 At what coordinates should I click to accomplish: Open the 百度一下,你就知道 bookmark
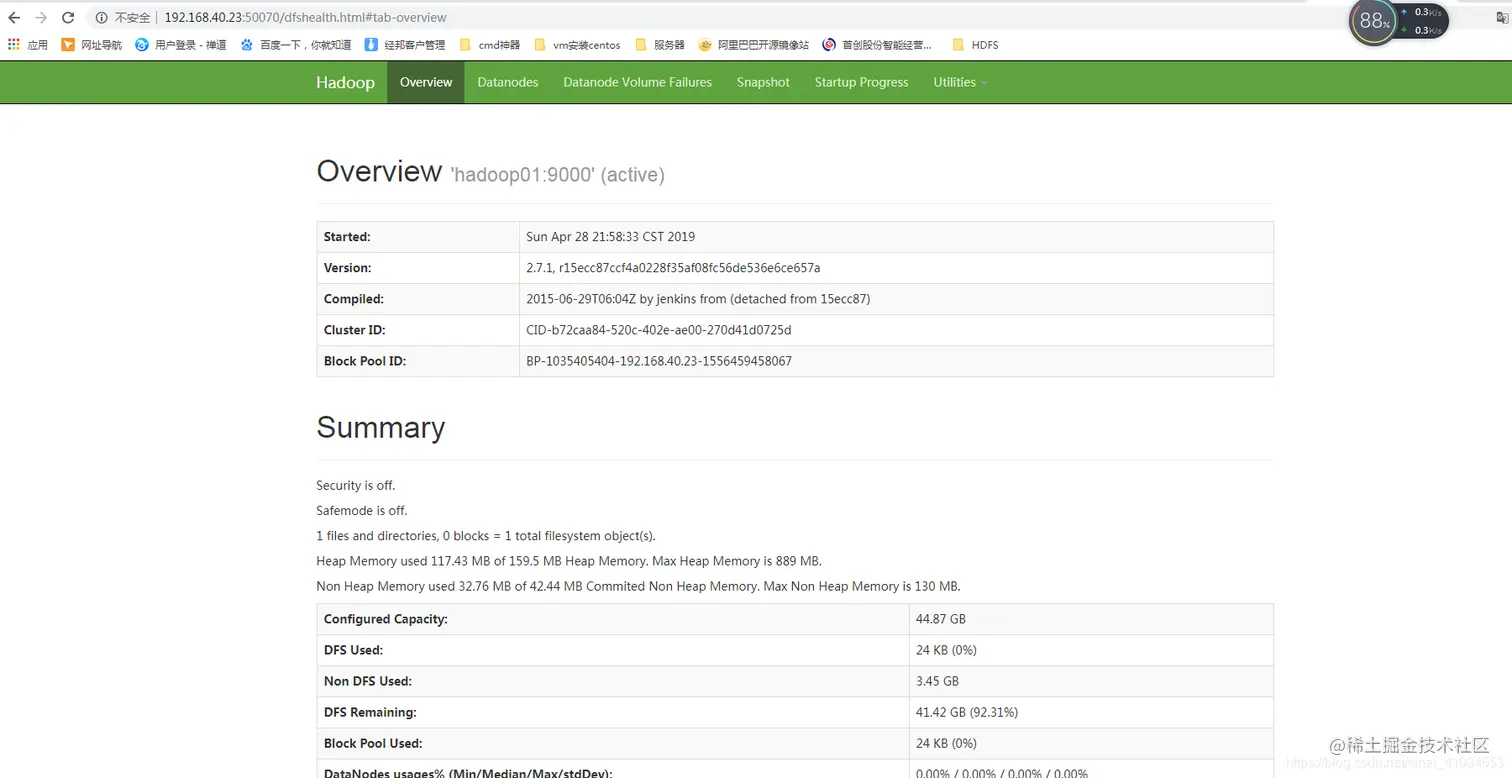click(x=296, y=45)
